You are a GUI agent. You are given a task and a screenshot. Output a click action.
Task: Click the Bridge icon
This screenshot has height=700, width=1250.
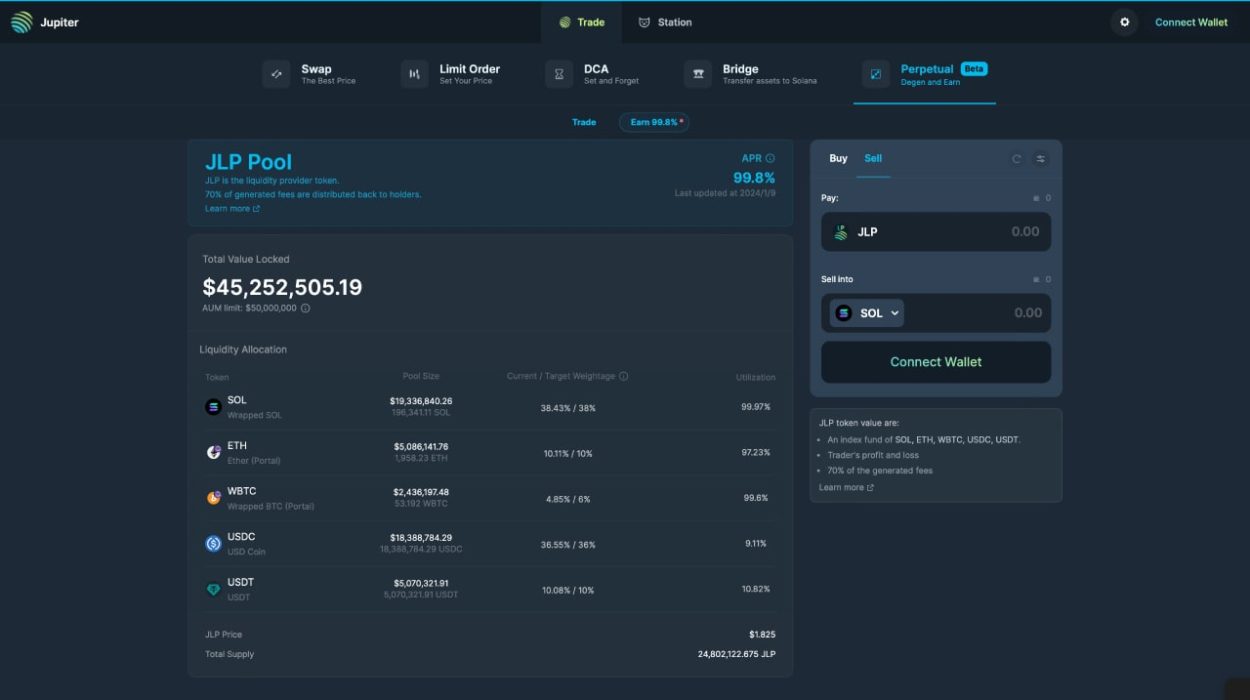click(697, 74)
